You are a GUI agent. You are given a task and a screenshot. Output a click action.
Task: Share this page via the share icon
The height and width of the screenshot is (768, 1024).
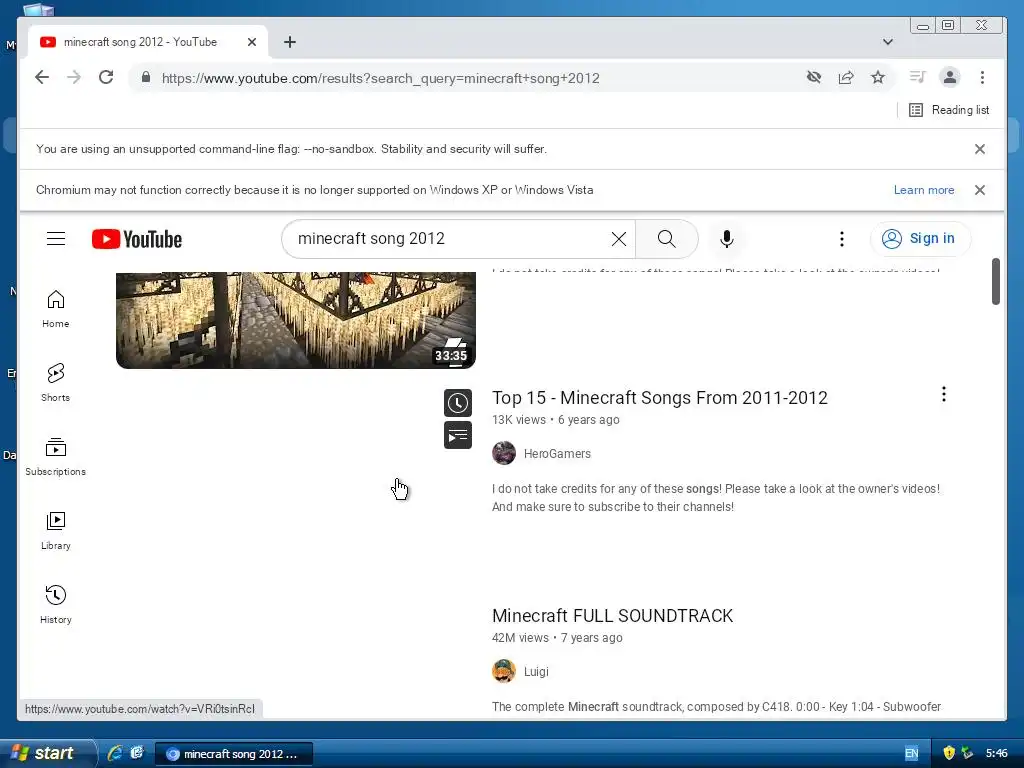846,78
